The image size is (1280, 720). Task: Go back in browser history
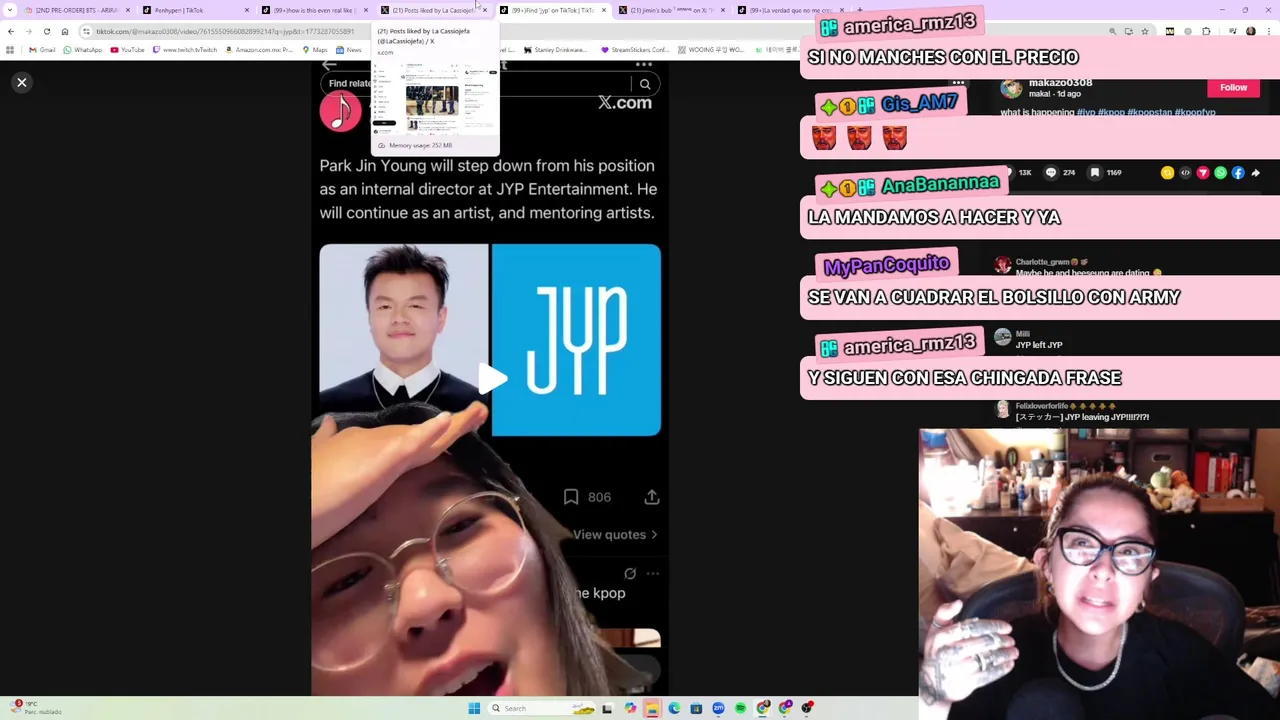[x=11, y=31]
